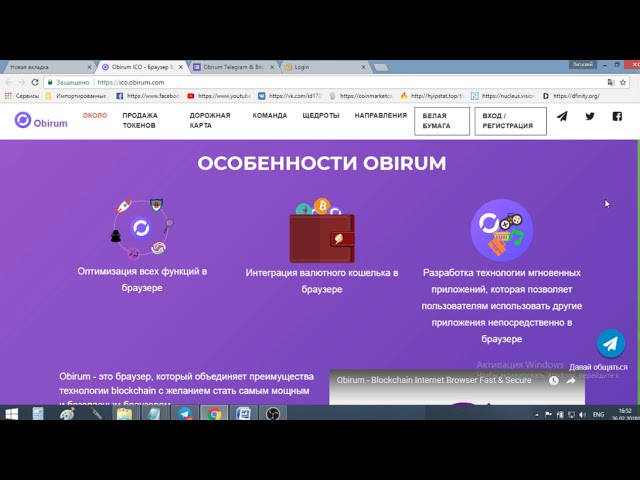Click the floating Telegram chat bubble
Screen dimensions: 640x480
[x=611, y=344]
